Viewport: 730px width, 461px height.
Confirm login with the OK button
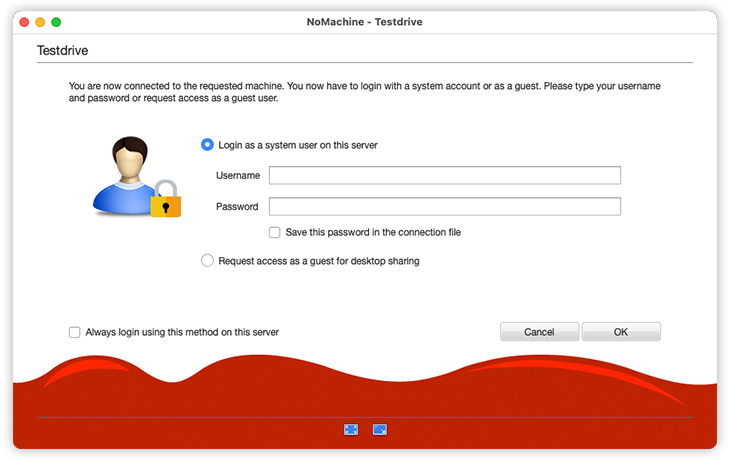pyautogui.click(x=621, y=332)
